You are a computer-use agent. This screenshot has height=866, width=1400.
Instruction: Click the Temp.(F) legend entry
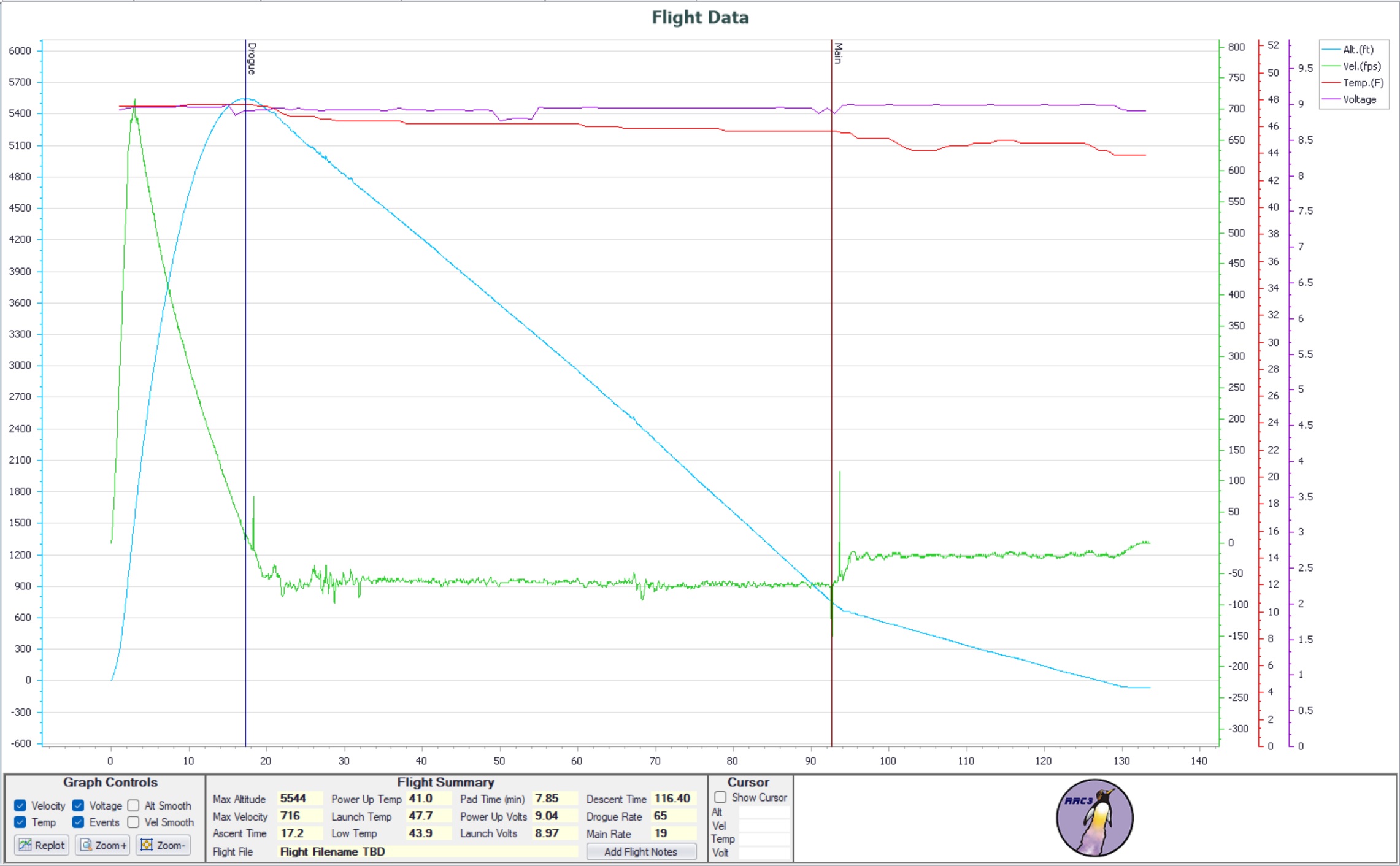[x=1363, y=83]
